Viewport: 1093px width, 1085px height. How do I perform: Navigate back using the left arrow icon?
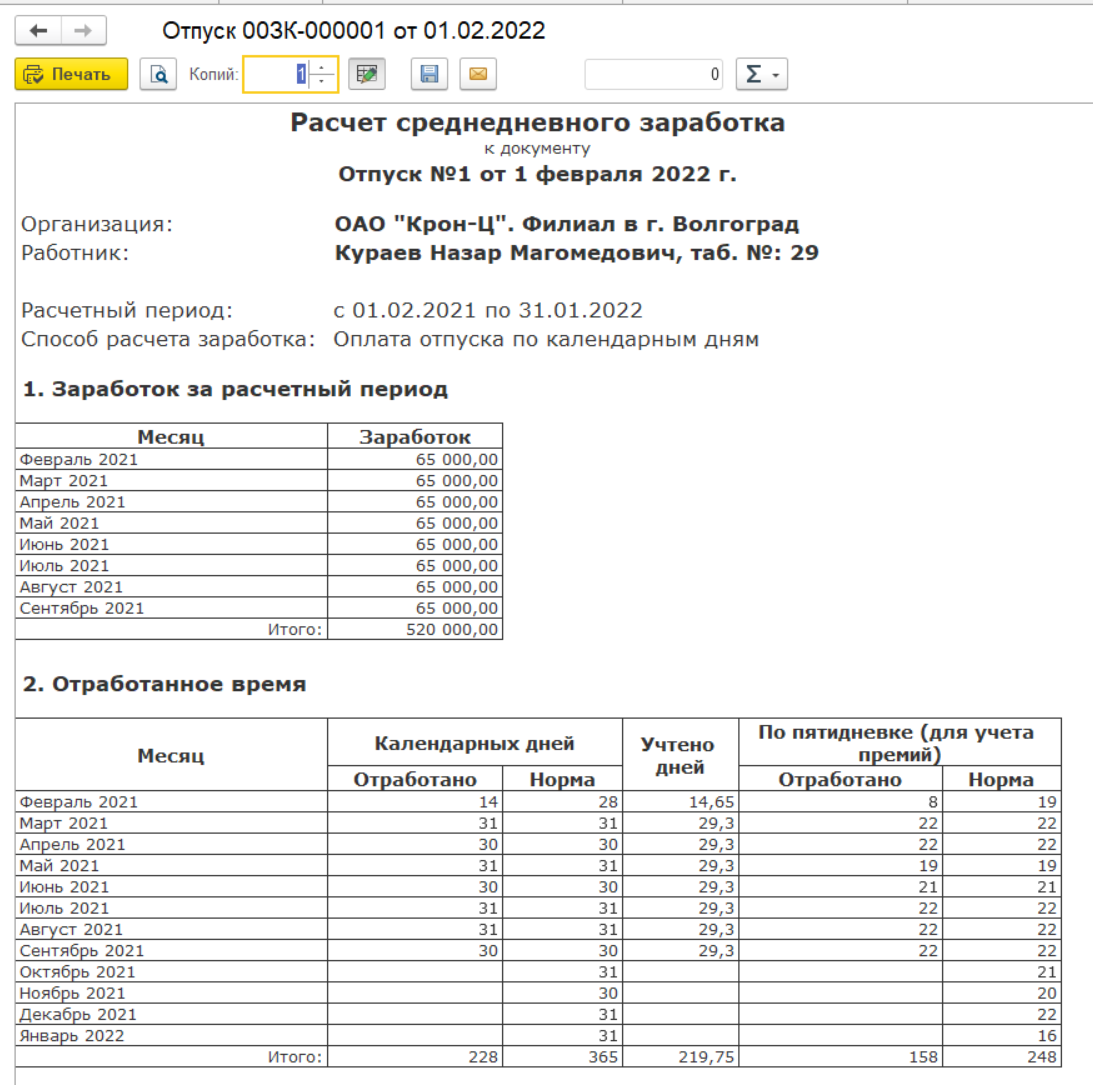pyautogui.click(x=38, y=30)
